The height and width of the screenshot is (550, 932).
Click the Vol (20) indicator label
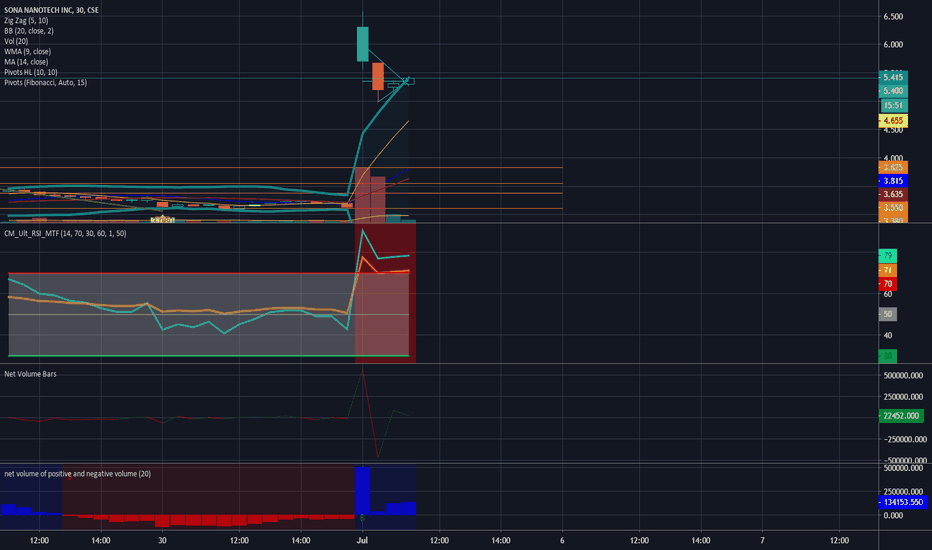(x=16, y=41)
